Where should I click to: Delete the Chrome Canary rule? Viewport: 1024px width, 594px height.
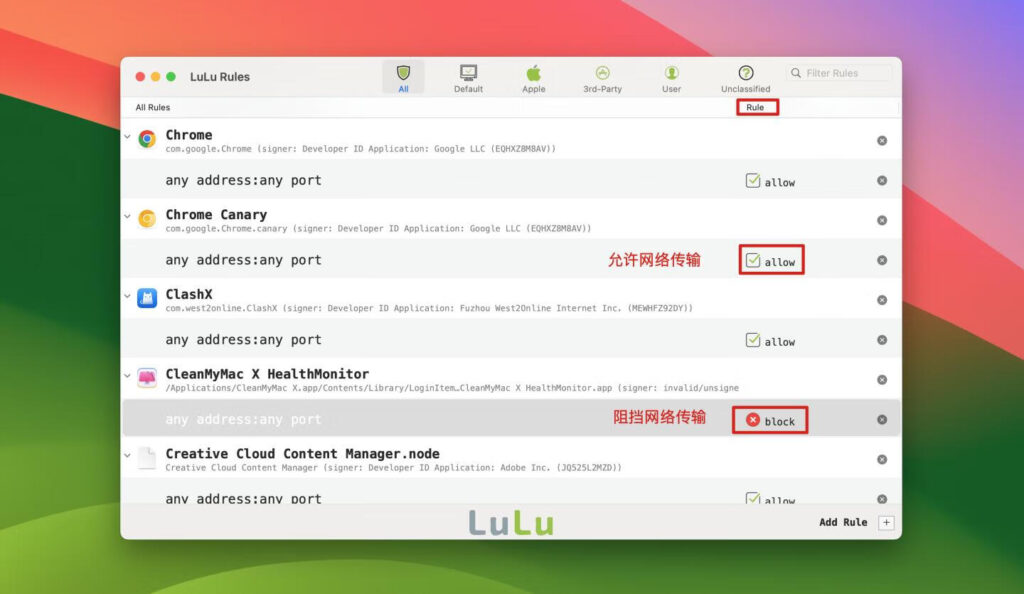click(x=882, y=219)
